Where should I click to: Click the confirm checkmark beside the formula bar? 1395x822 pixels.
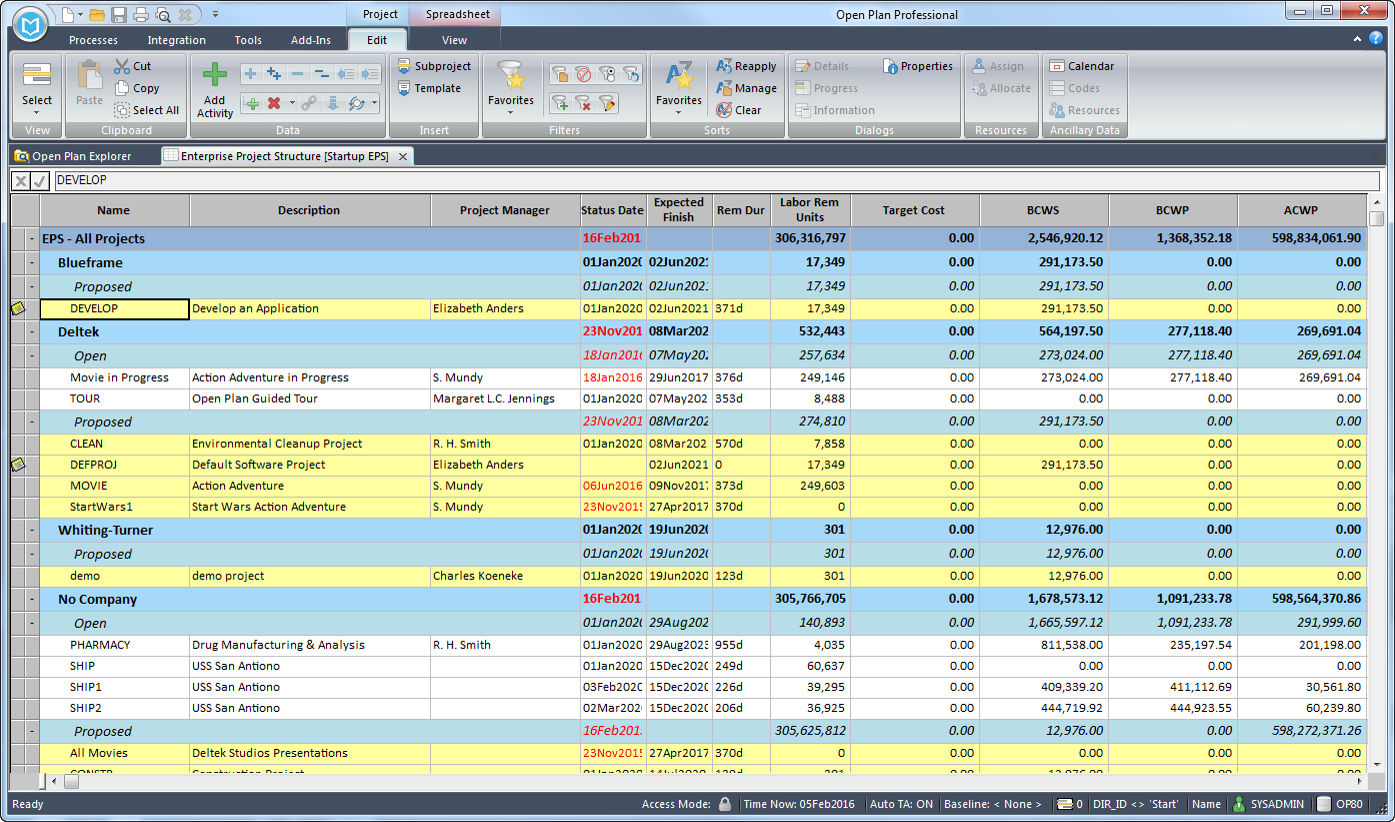point(40,181)
